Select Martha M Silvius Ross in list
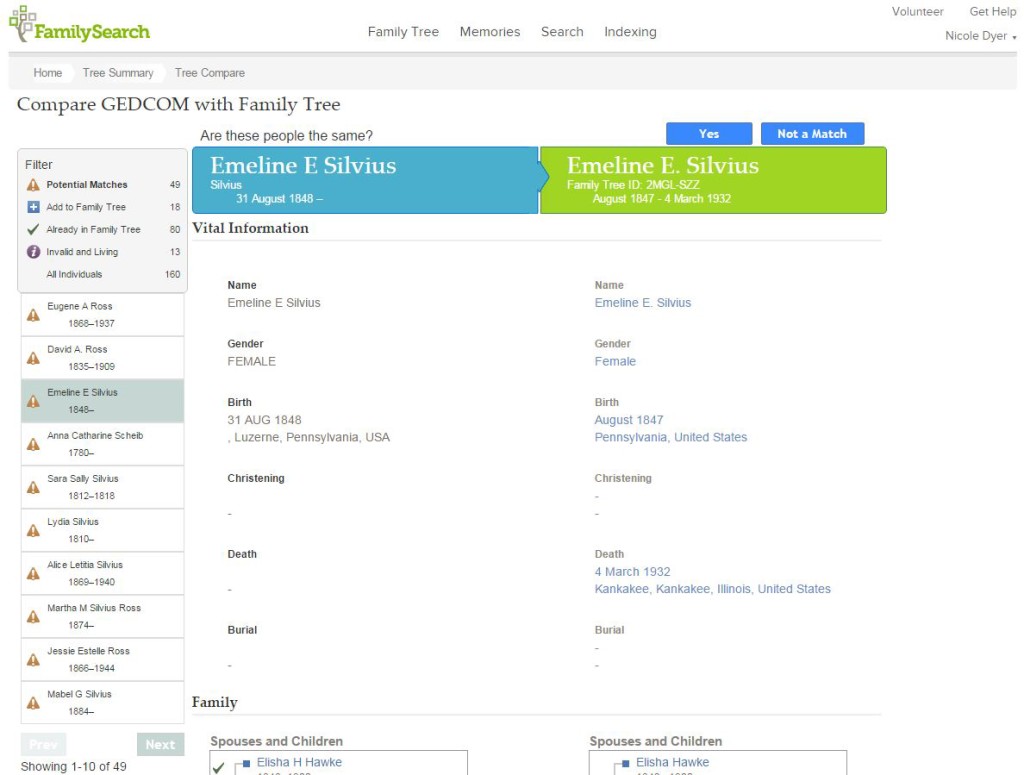The width and height of the screenshot is (1024, 775). [x=103, y=616]
